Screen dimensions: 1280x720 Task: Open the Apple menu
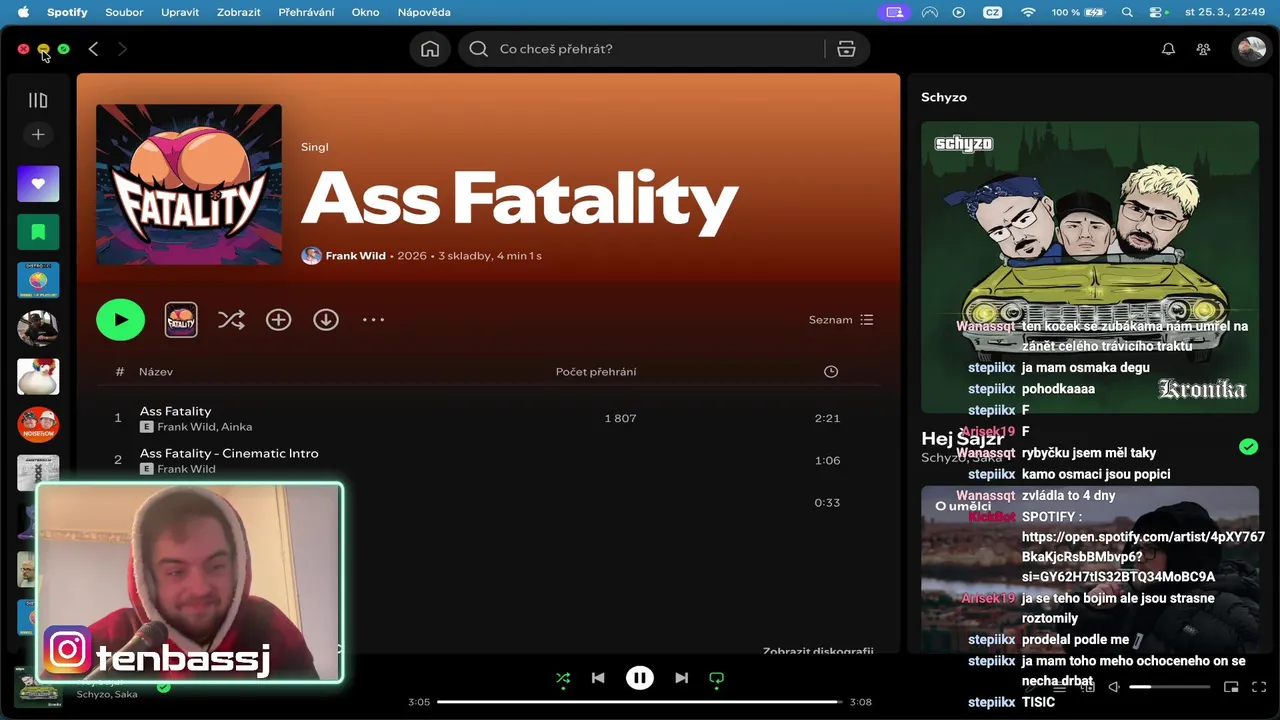pos(23,12)
